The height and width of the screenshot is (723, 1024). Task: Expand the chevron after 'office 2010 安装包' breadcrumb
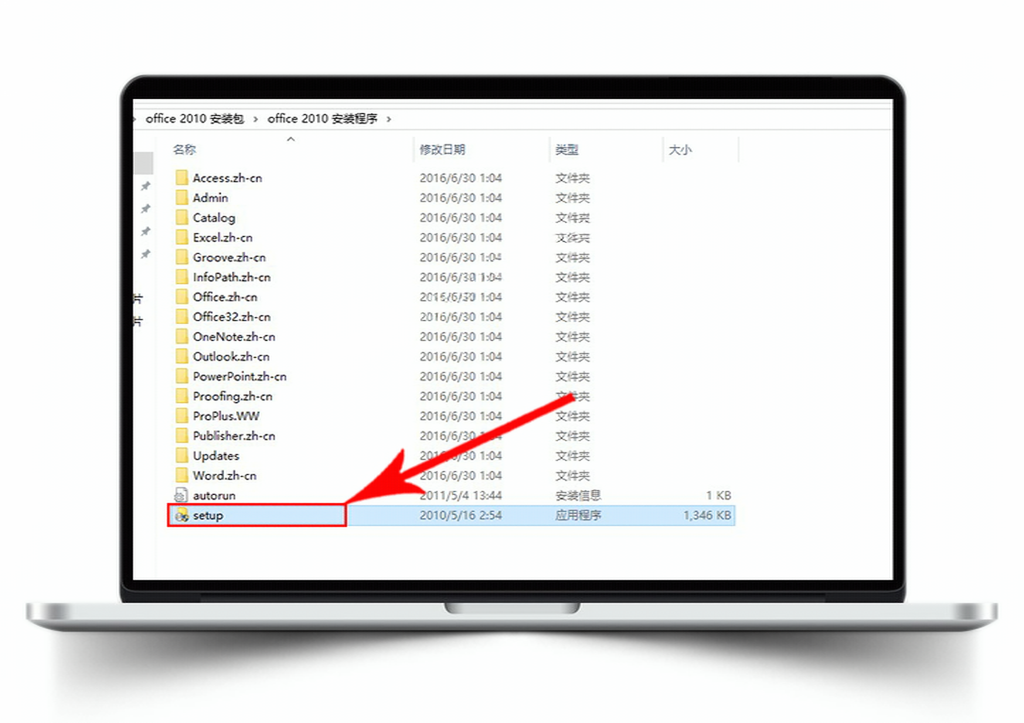(x=255, y=119)
